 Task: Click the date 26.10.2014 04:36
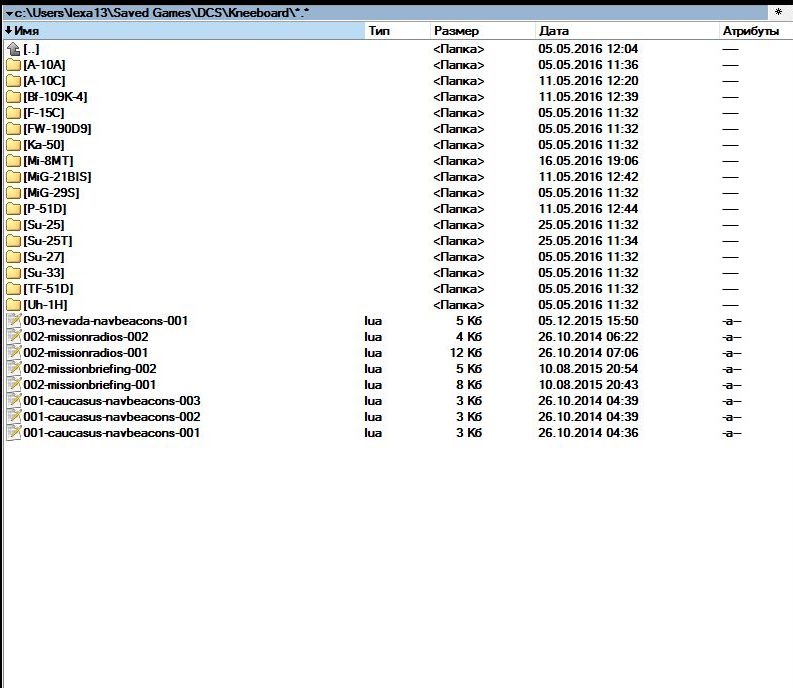pyautogui.click(x=588, y=433)
